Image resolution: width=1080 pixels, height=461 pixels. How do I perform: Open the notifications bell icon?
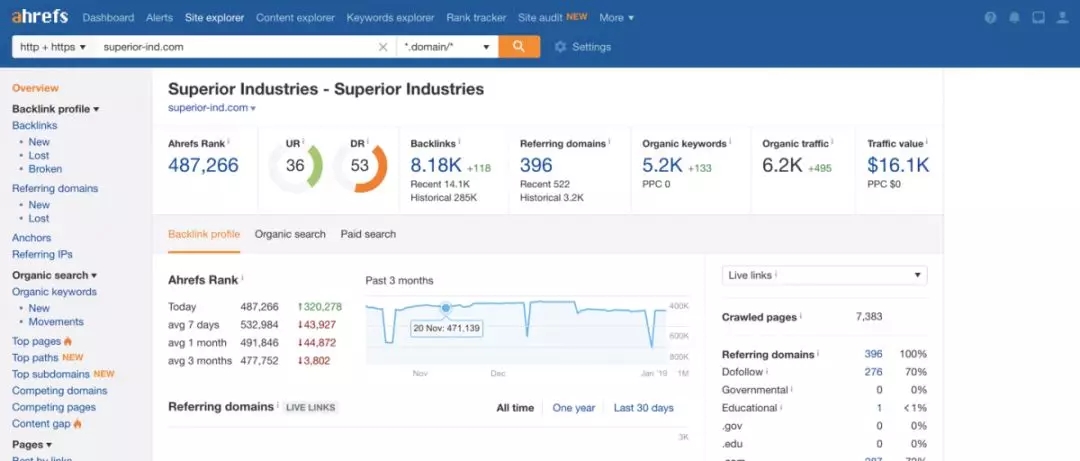[1014, 18]
